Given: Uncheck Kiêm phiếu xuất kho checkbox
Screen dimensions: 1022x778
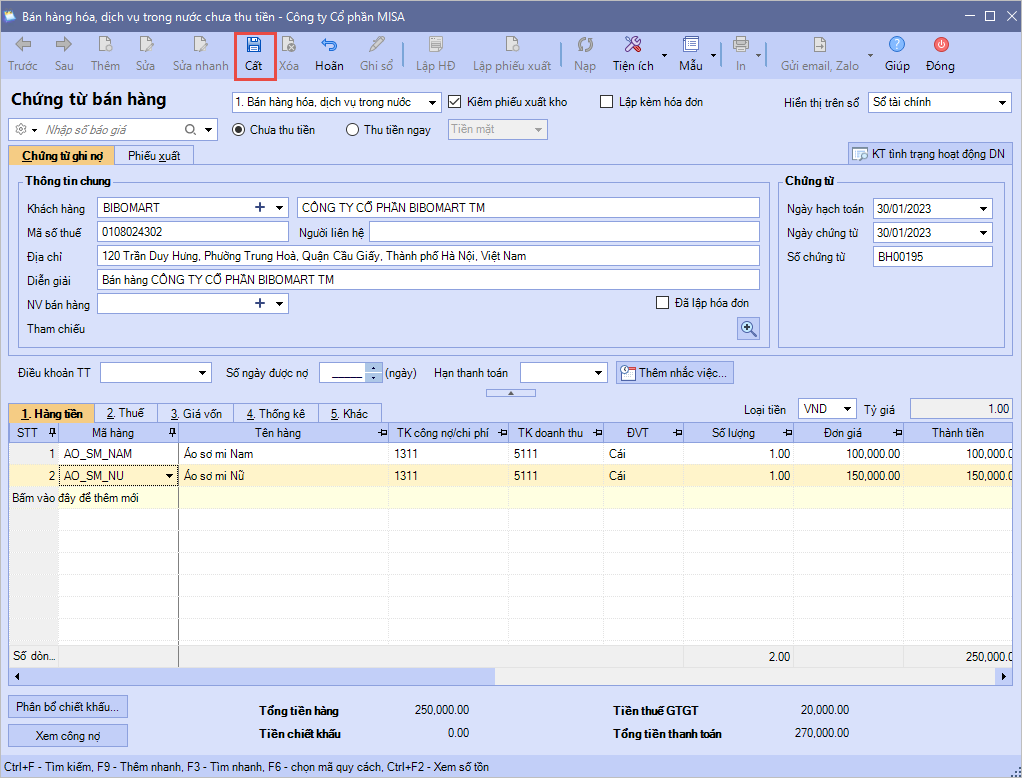Looking at the screenshot, I should point(455,102).
